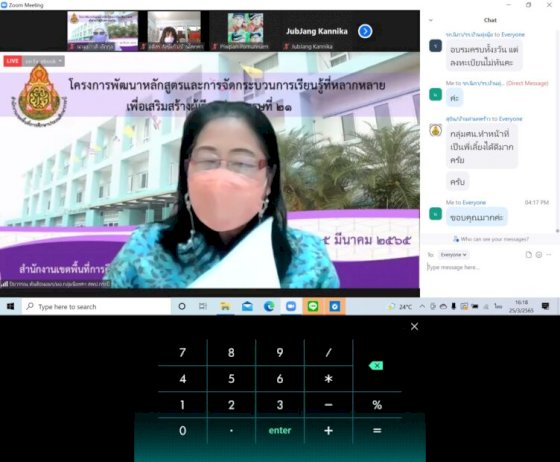Tap the decimal point key

231,431
